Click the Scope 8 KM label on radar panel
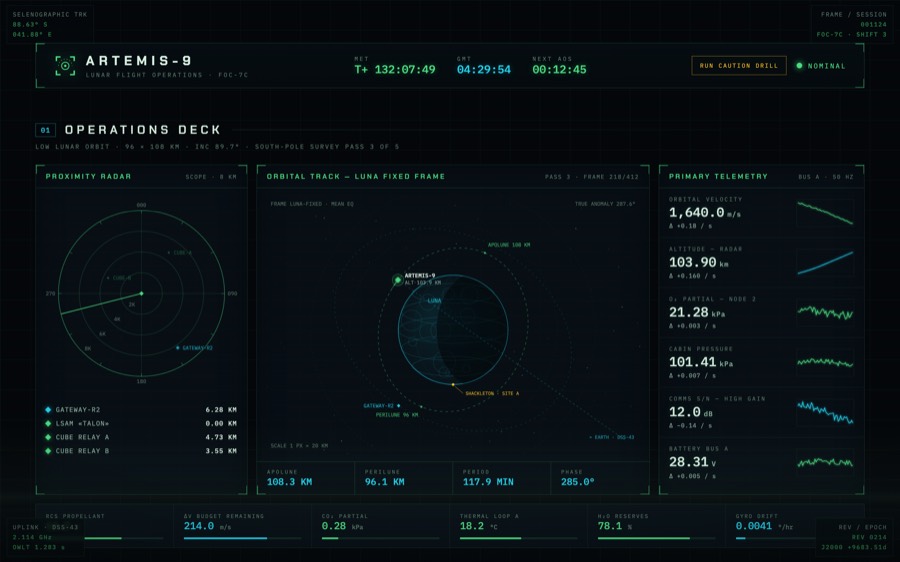Image resolution: width=900 pixels, height=562 pixels. [x=211, y=177]
